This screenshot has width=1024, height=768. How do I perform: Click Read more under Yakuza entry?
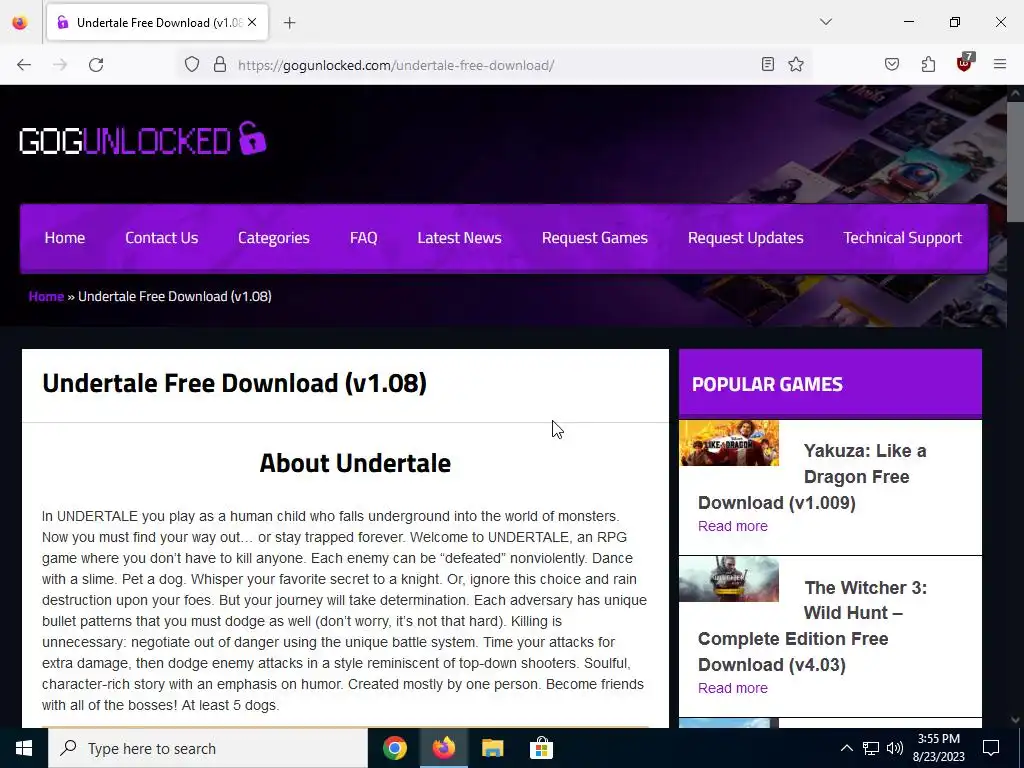[x=733, y=526]
